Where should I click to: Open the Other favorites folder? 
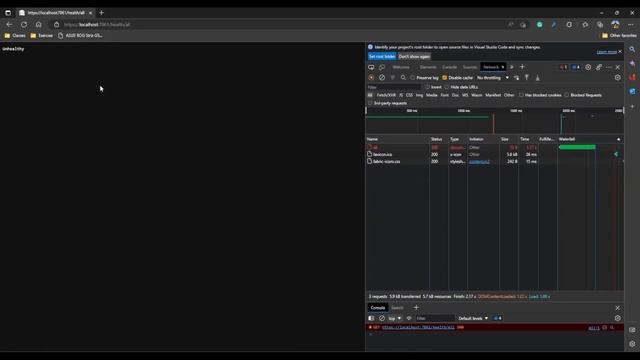(619, 36)
